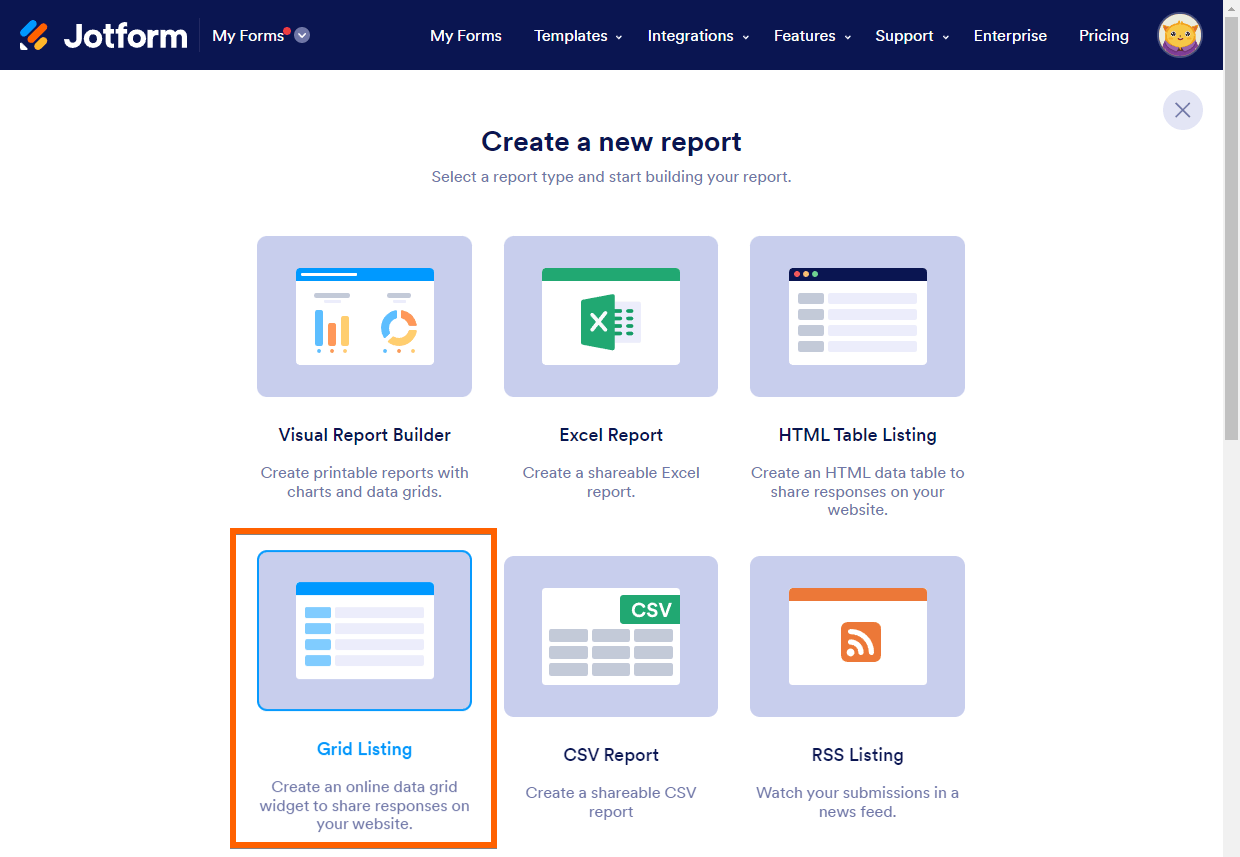1240x857 pixels.
Task: Open the My Forms menu item
Action: click(x=466, y=35)
